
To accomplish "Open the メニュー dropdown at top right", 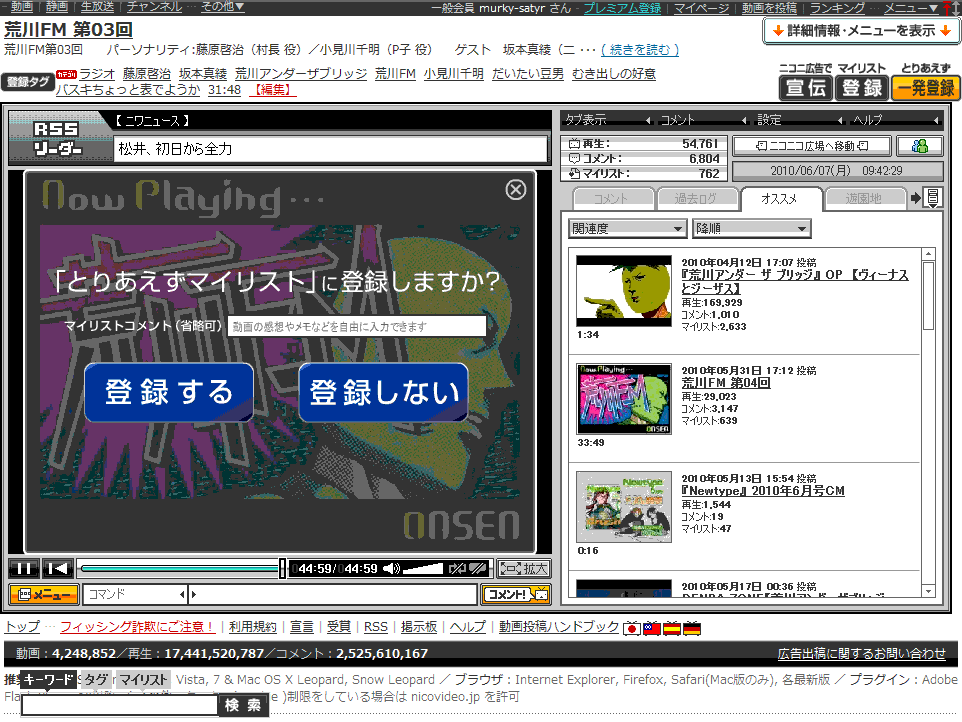I will coord(910,8).
